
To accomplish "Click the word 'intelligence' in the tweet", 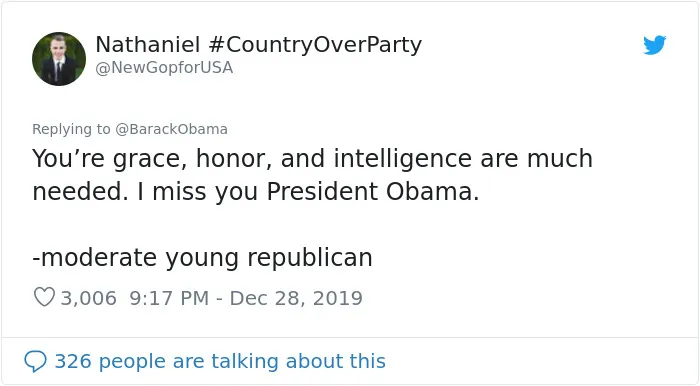I will 403,159.
